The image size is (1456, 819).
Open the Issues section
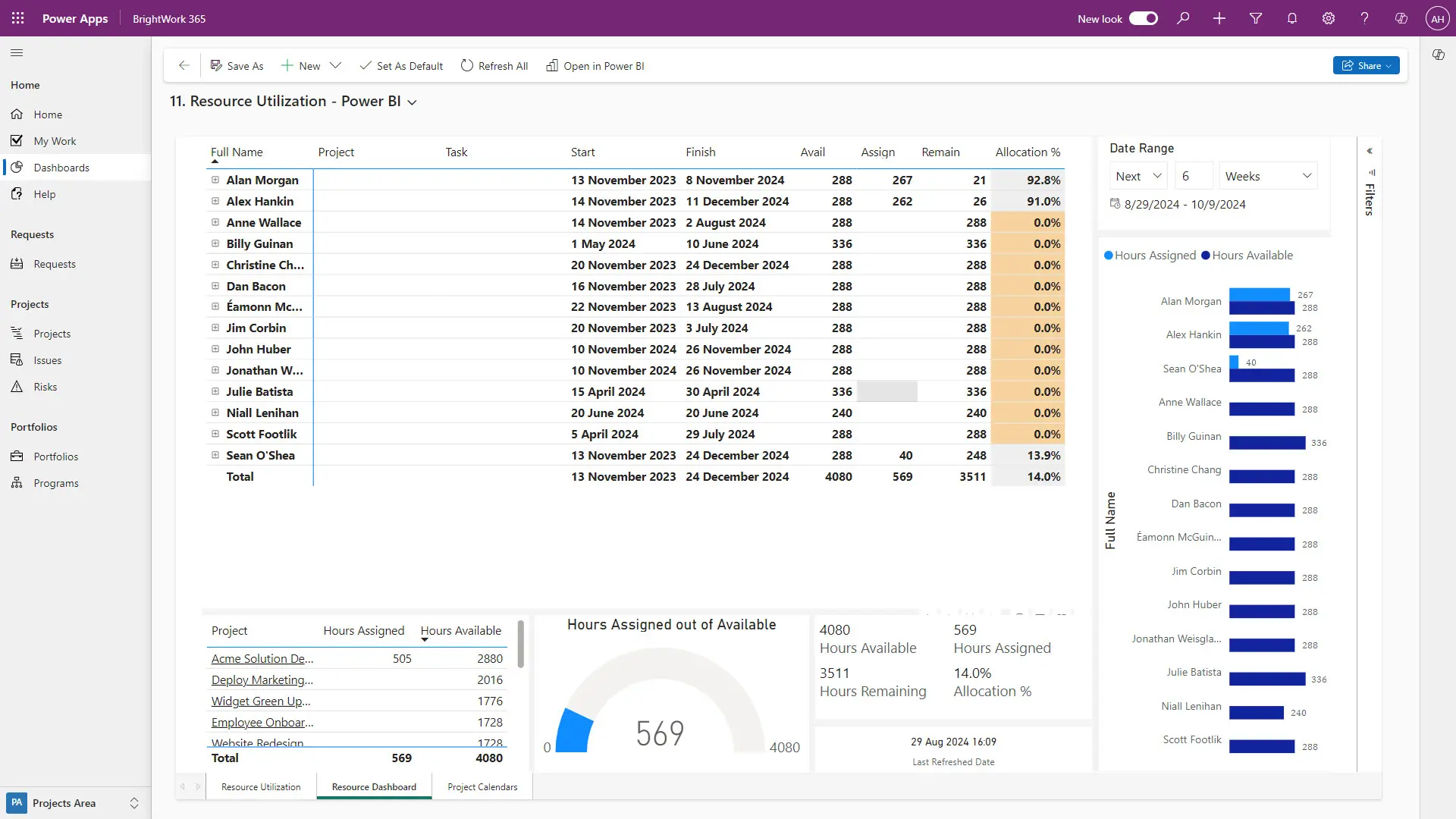coord(48,359)
